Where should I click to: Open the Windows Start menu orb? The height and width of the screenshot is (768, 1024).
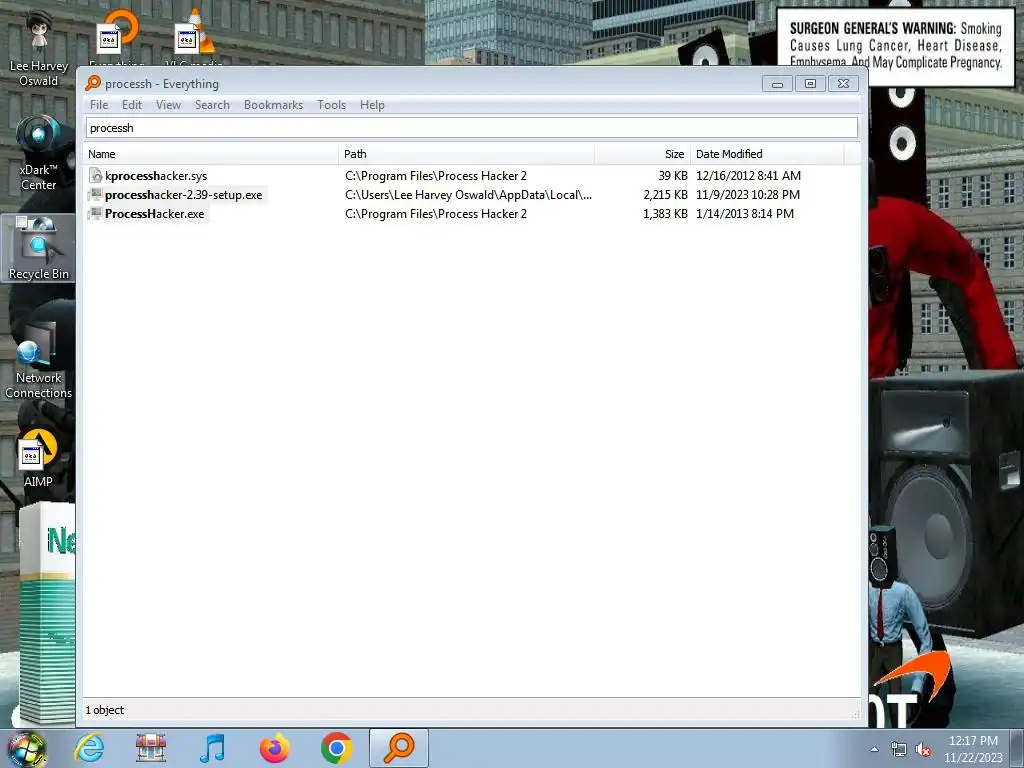26,748
